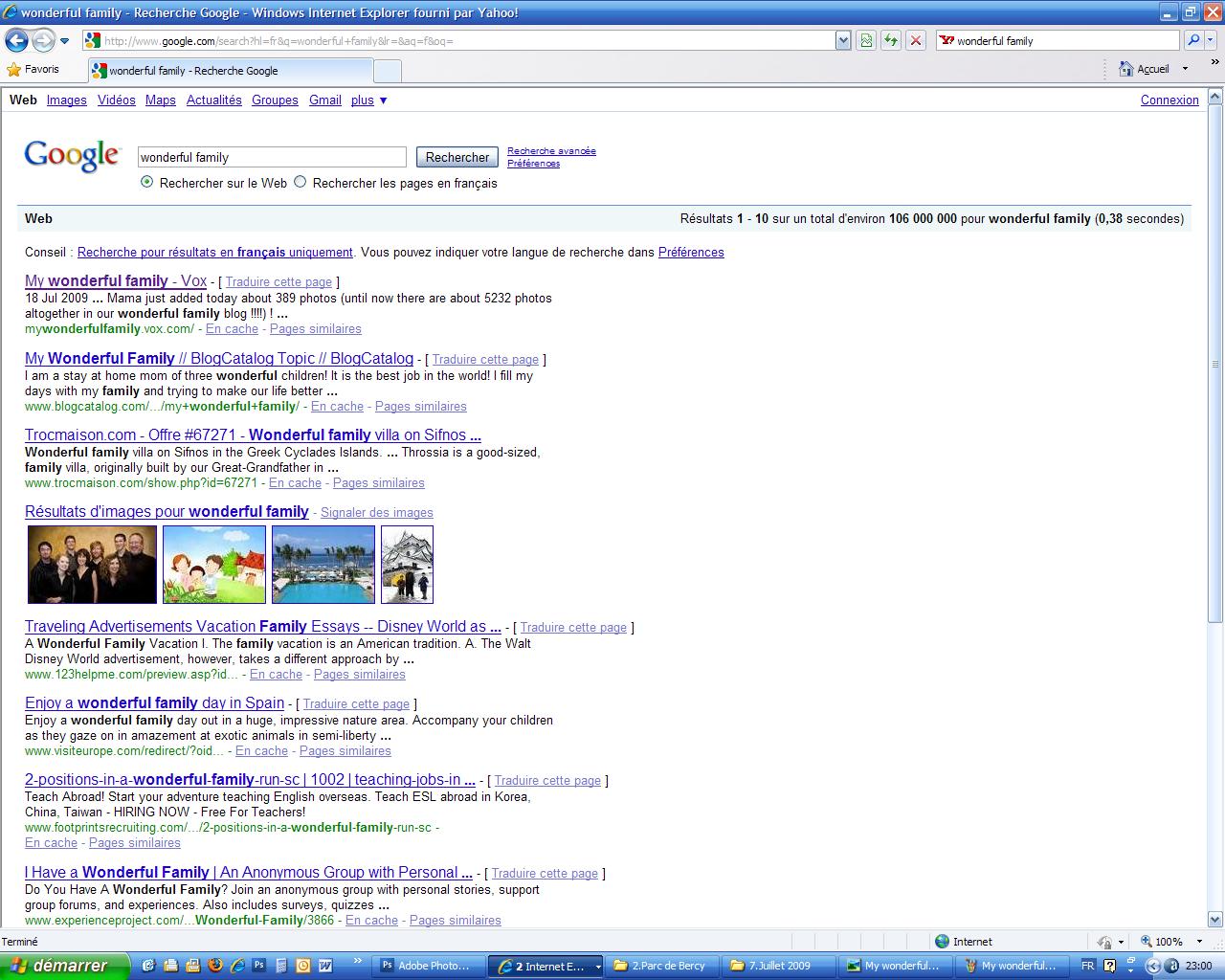Open Favoris star button
Image resolution: width=1225 pixels, height=980 pixels.
point(33,69)
